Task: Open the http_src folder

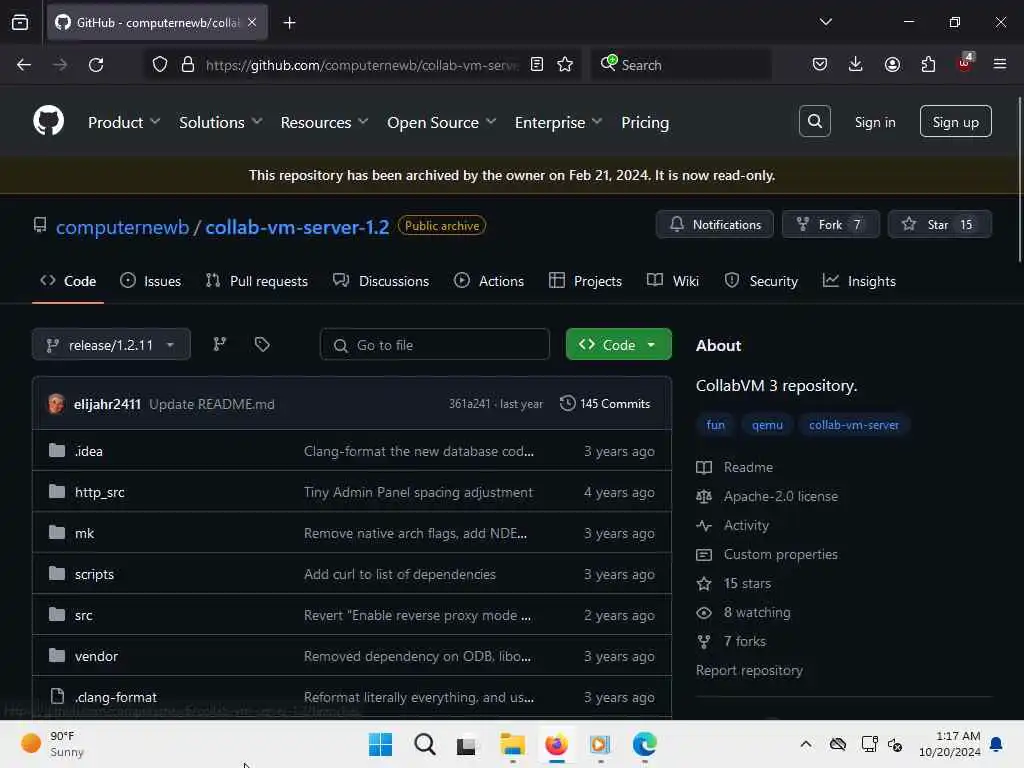Action: click(99, 492)
